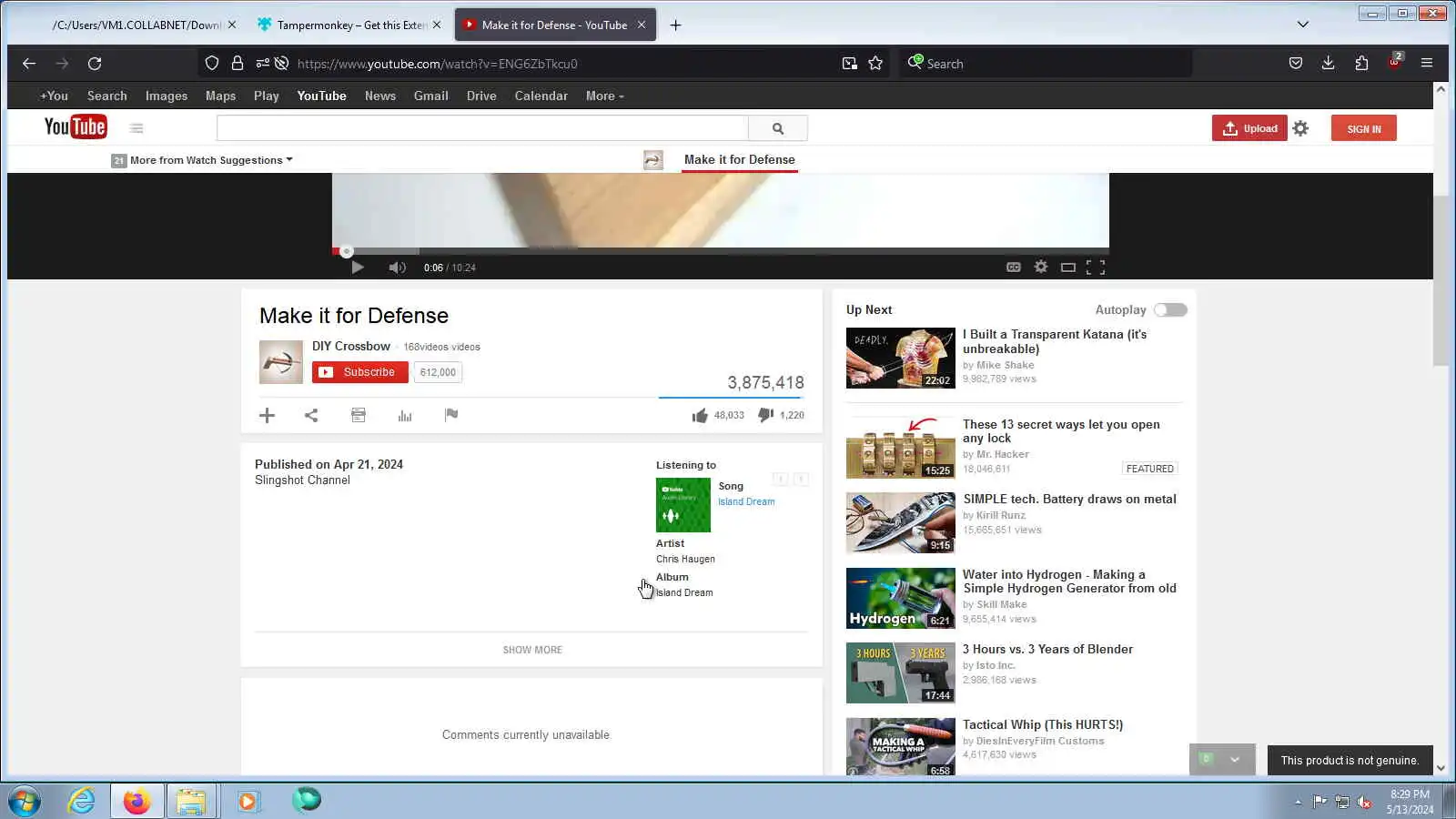Click the SIGN IN button
1456x819 pixels.
[x=1364, y=128]
